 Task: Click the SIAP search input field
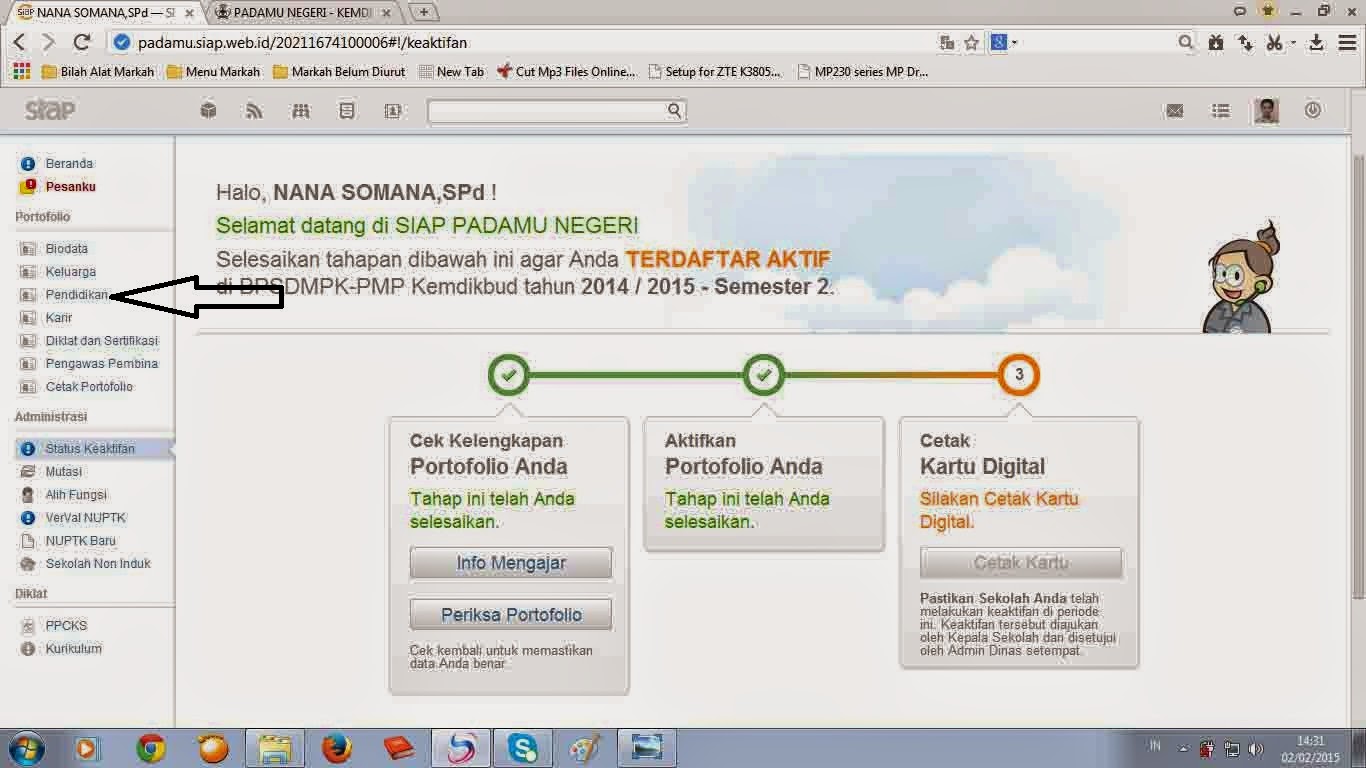click(547, 110)
